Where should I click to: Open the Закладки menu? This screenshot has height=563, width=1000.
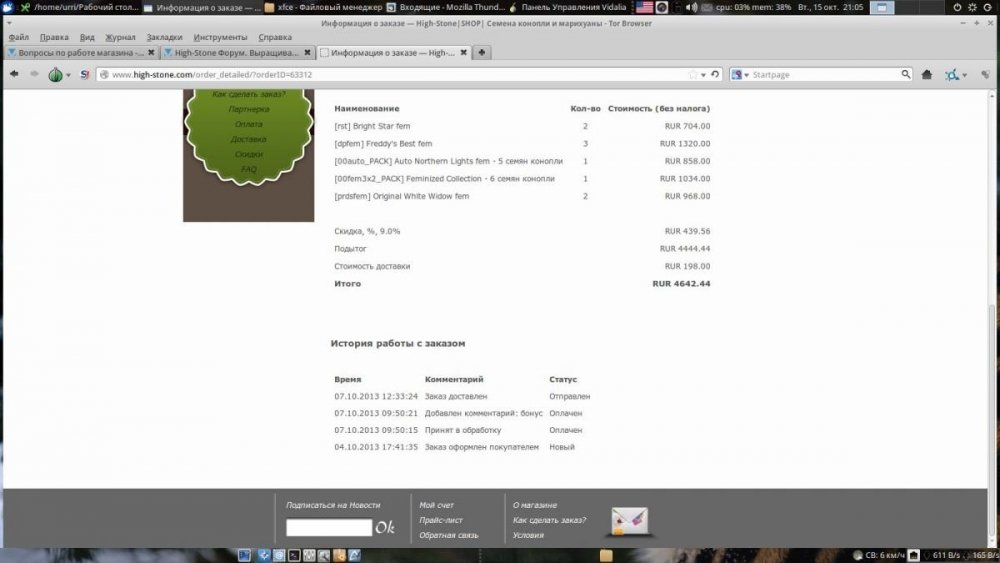coord(164,37)
